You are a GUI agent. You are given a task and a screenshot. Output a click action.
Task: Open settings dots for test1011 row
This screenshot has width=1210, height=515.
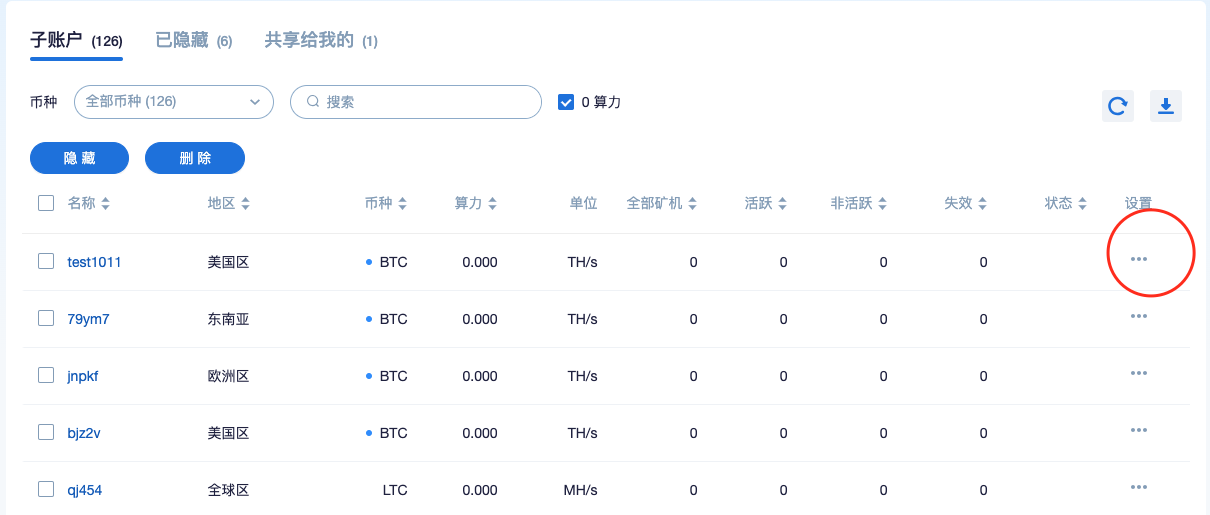coord(1138,259)
